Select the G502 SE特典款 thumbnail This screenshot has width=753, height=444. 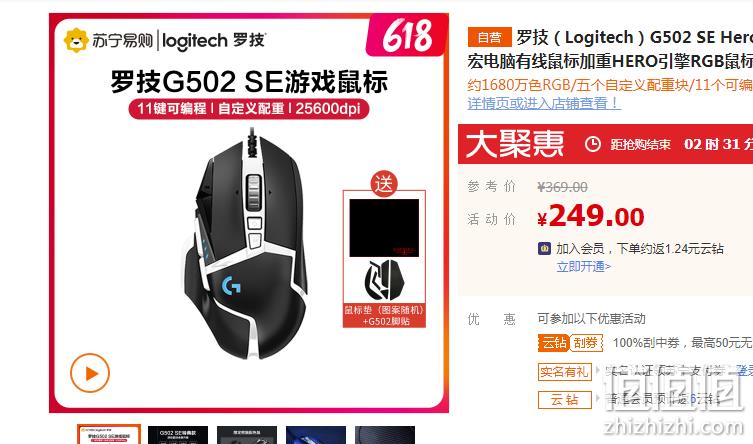[178, 434]
